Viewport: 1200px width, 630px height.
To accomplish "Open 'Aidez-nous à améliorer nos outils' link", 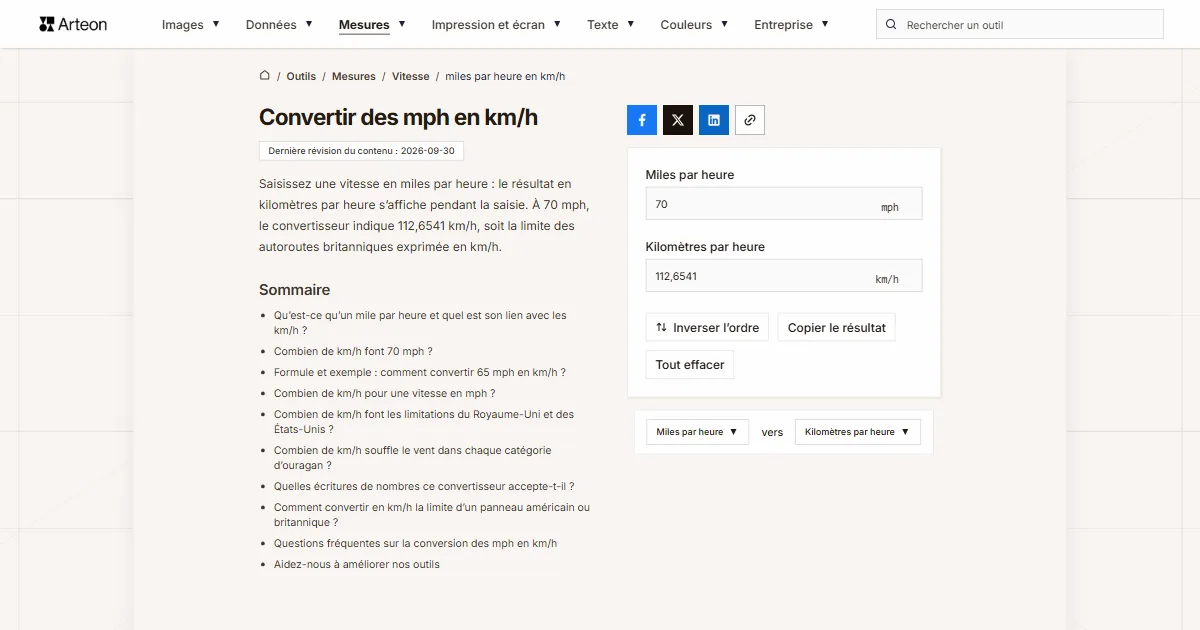I will [x=357, y=564].
